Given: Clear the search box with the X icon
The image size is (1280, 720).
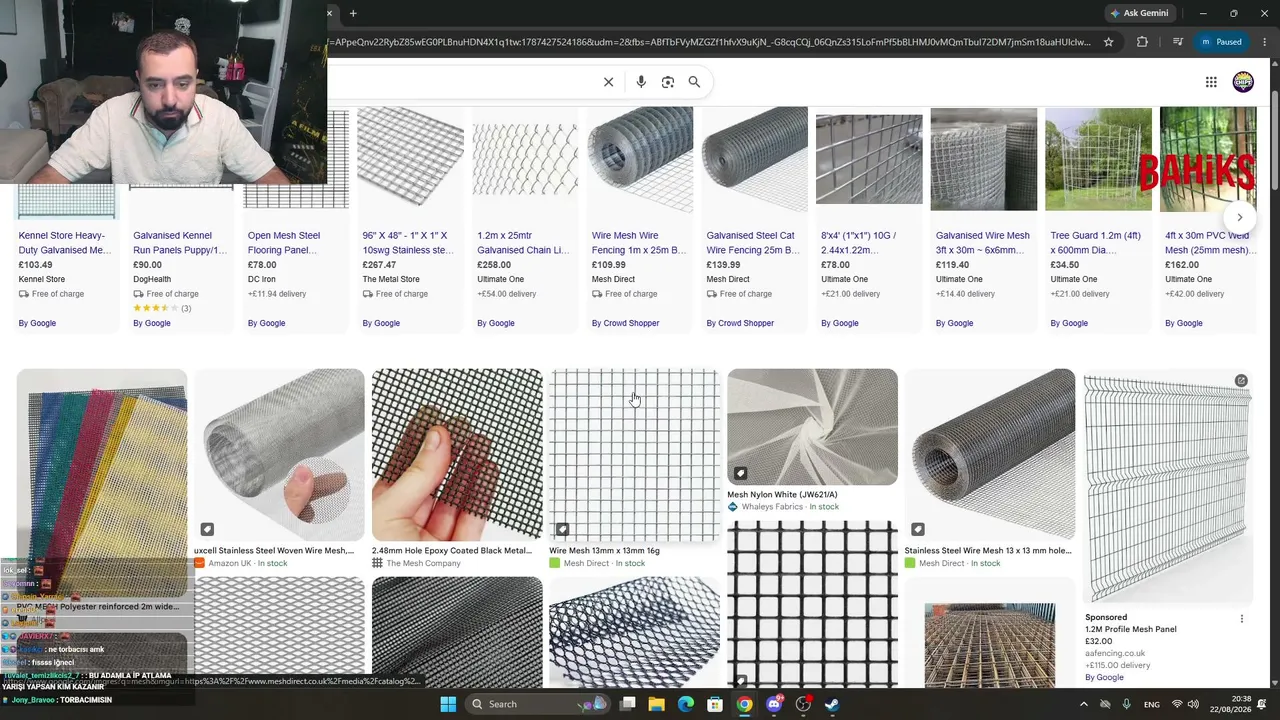Looking at the screenshot, I should click(608, 82).
